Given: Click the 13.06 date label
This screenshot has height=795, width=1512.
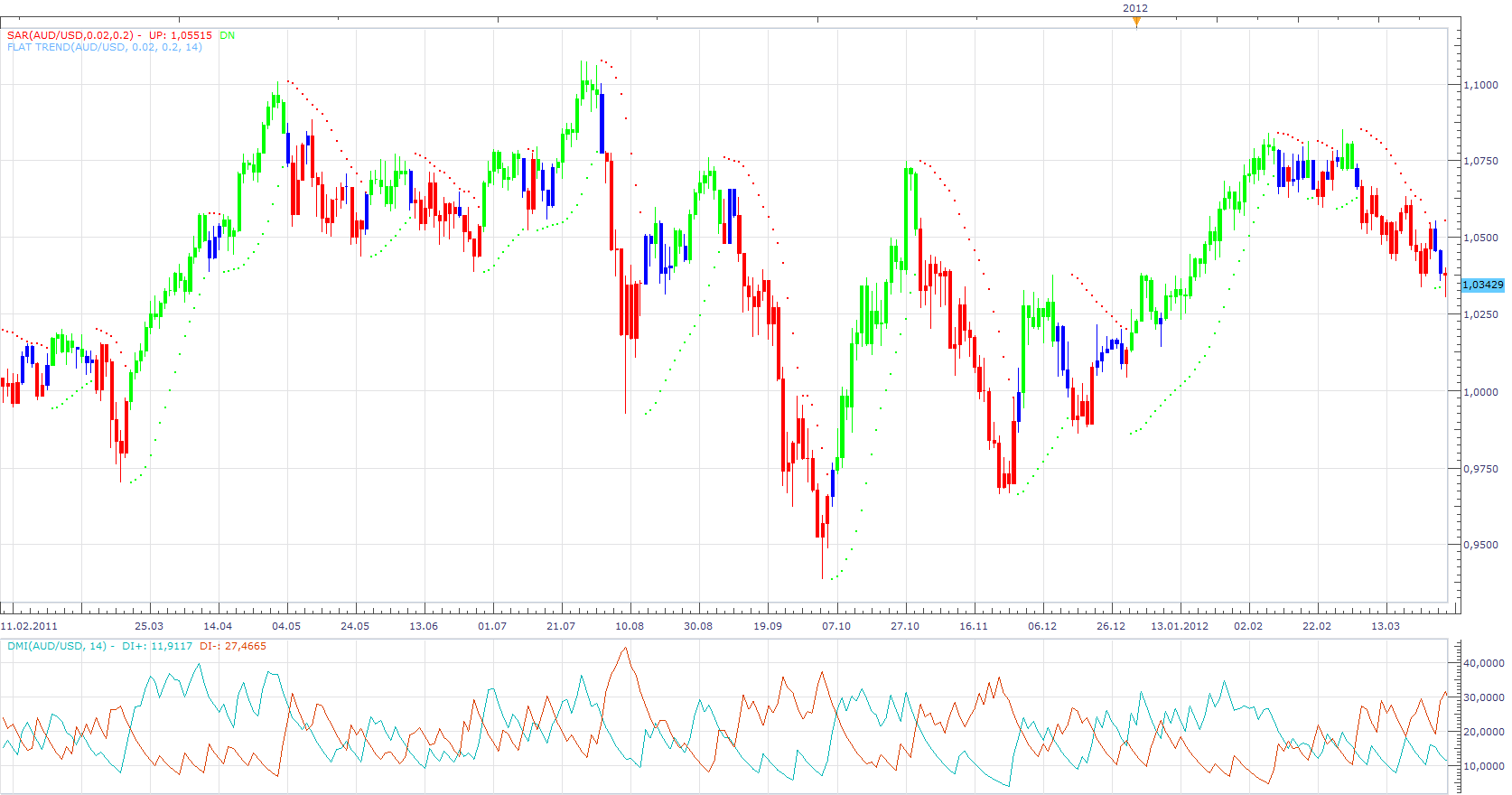Looking at the screenshot, I should (424, 626).
